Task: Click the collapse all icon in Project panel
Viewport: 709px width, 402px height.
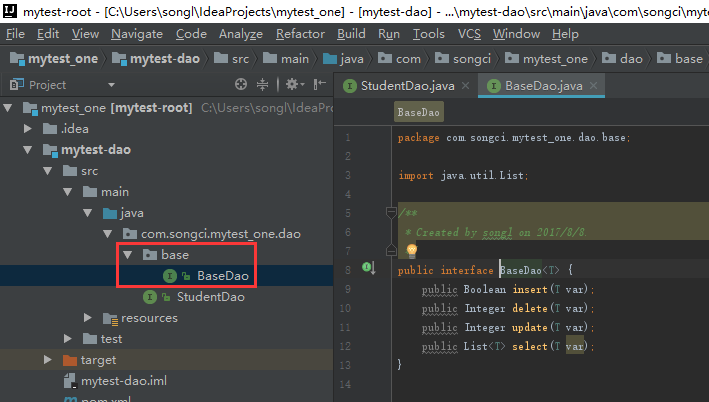Action: point(262,84)
